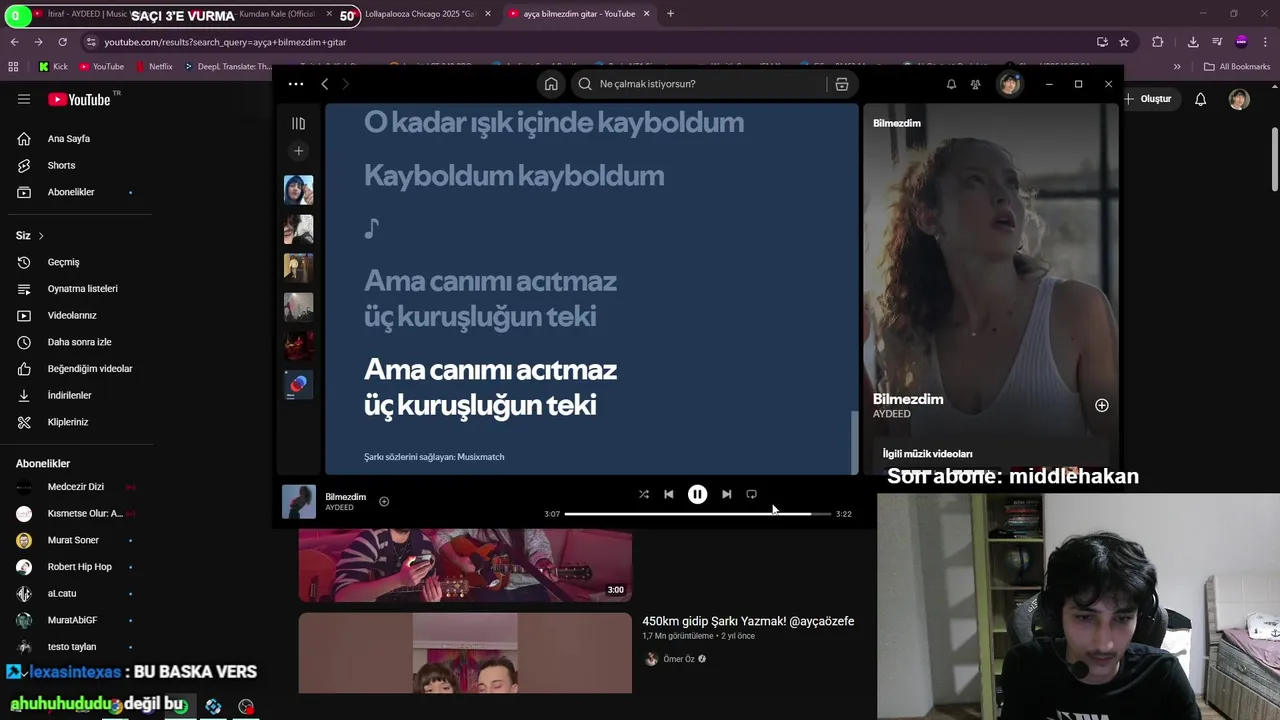The image size is (1280, 720).
Task: Toggle repeat in Spotify player
Action: (752, 494)
